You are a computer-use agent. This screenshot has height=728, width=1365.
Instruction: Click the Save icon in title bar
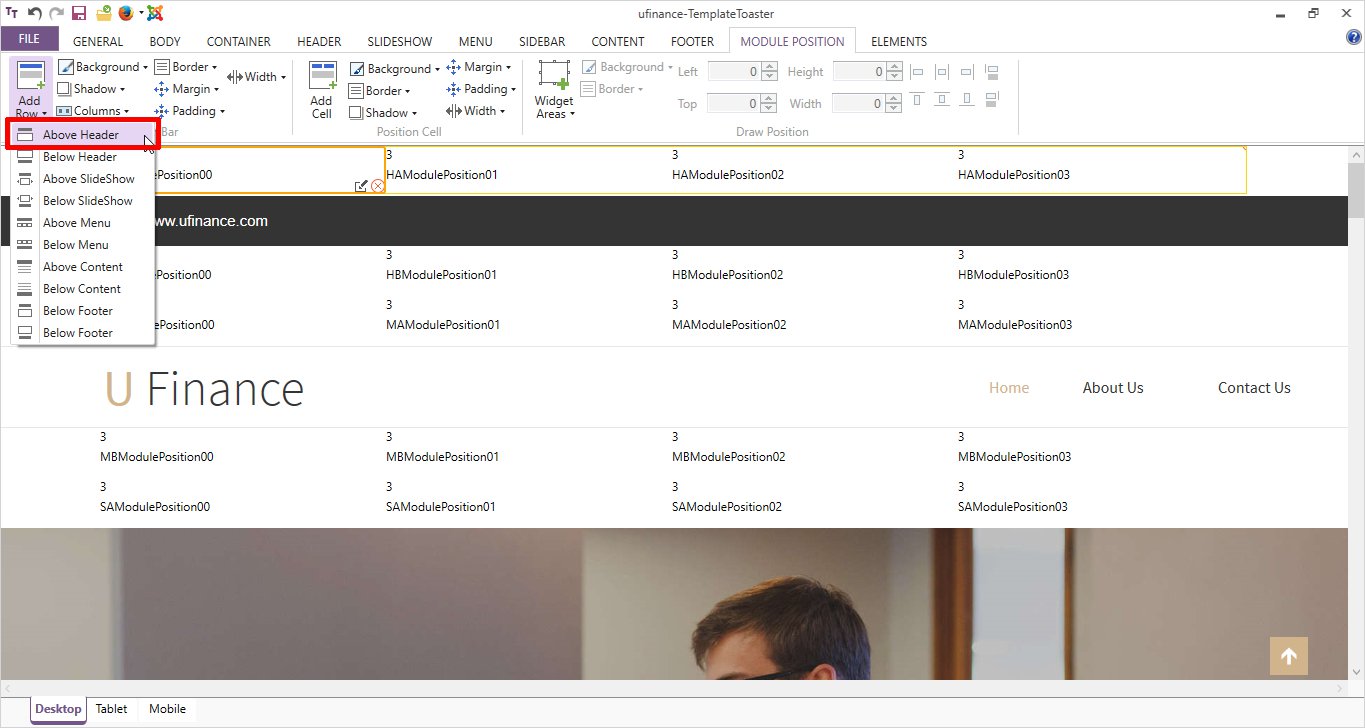[x=78, y=13]
